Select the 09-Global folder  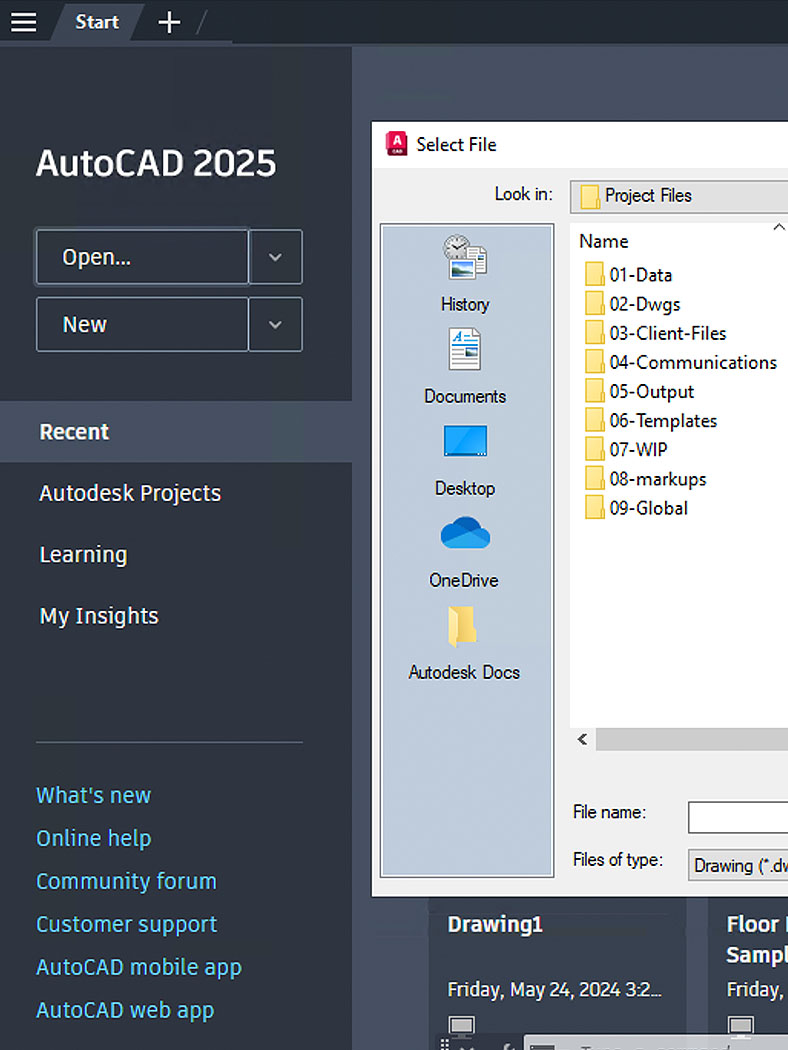(636, 508)
